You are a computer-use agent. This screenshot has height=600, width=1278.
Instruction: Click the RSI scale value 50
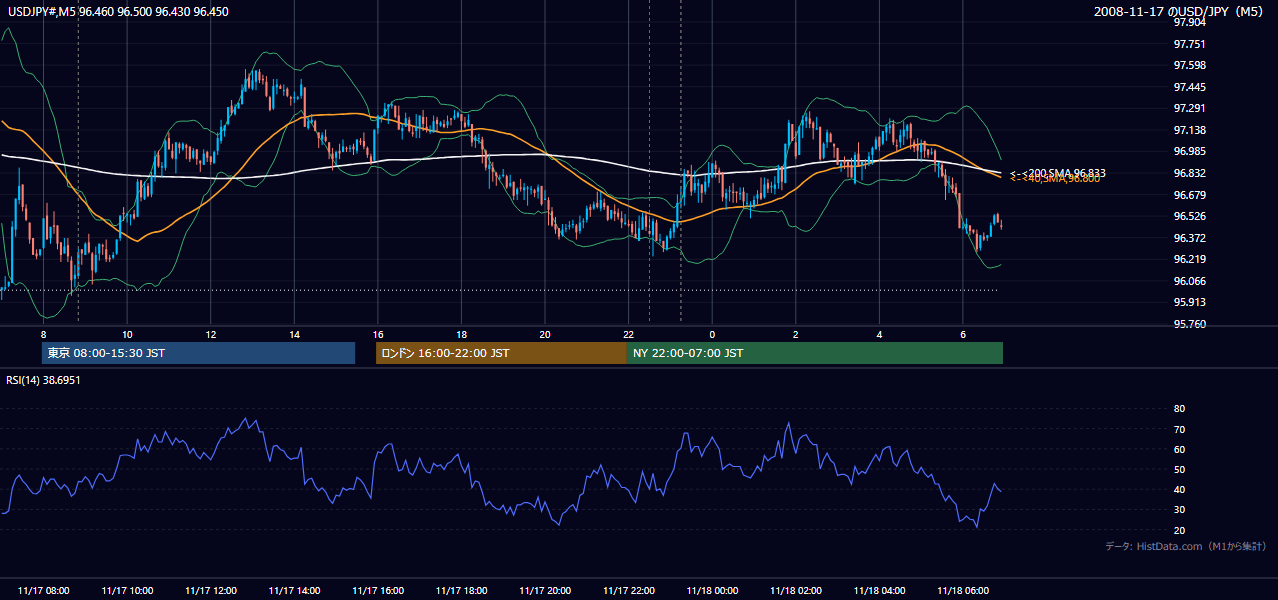[x=1179, y=469]
